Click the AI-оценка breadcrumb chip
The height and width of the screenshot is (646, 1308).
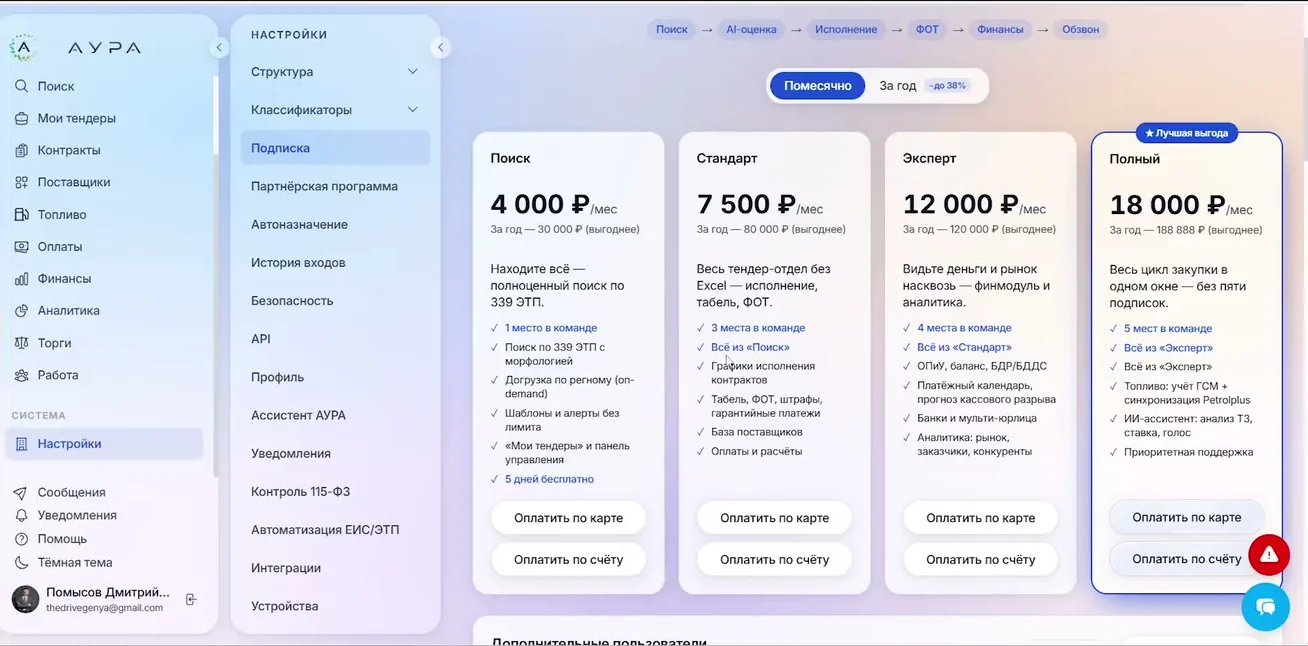pyautogui.click(x=753, y=30)
